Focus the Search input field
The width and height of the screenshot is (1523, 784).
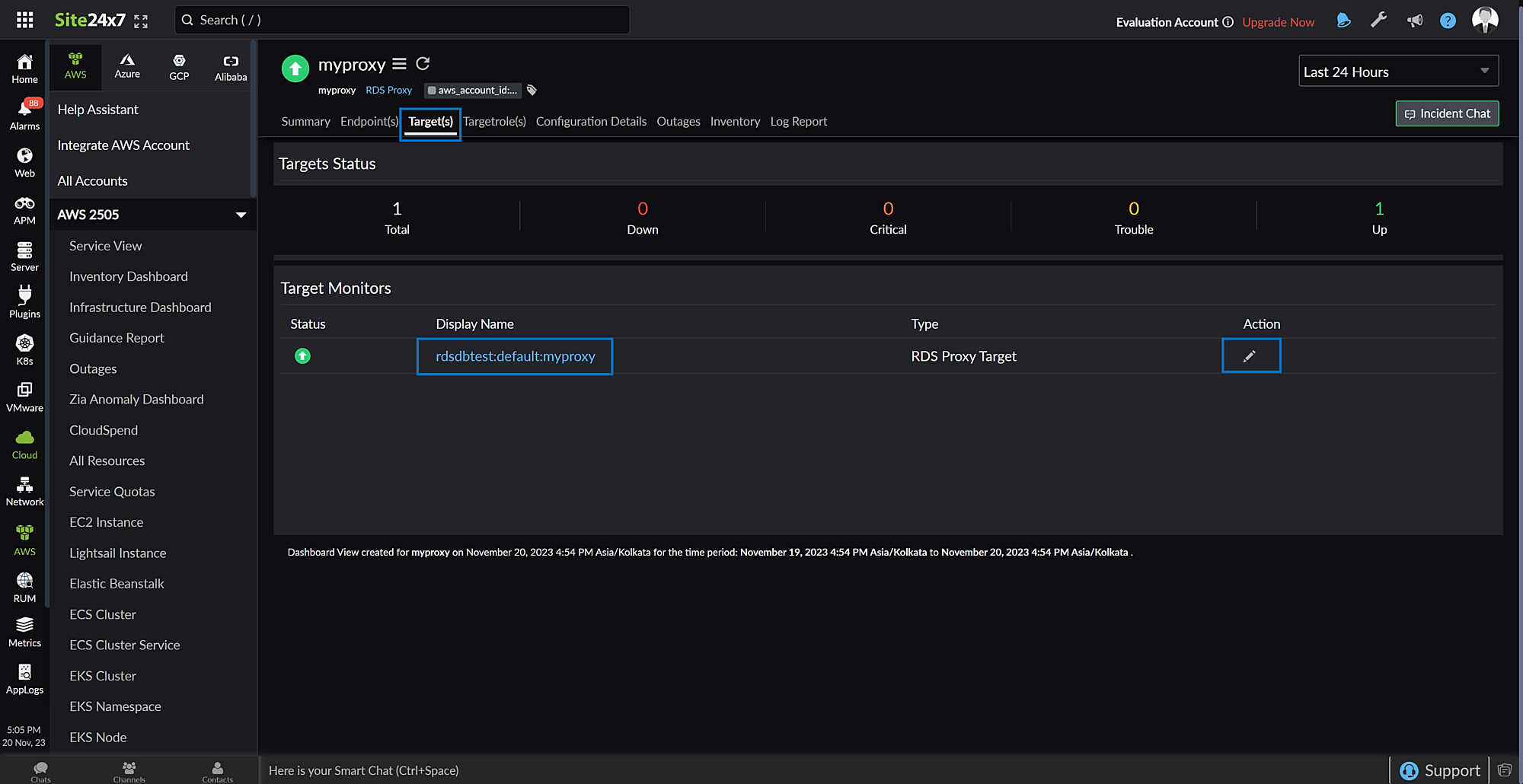[x=404, y=20]
